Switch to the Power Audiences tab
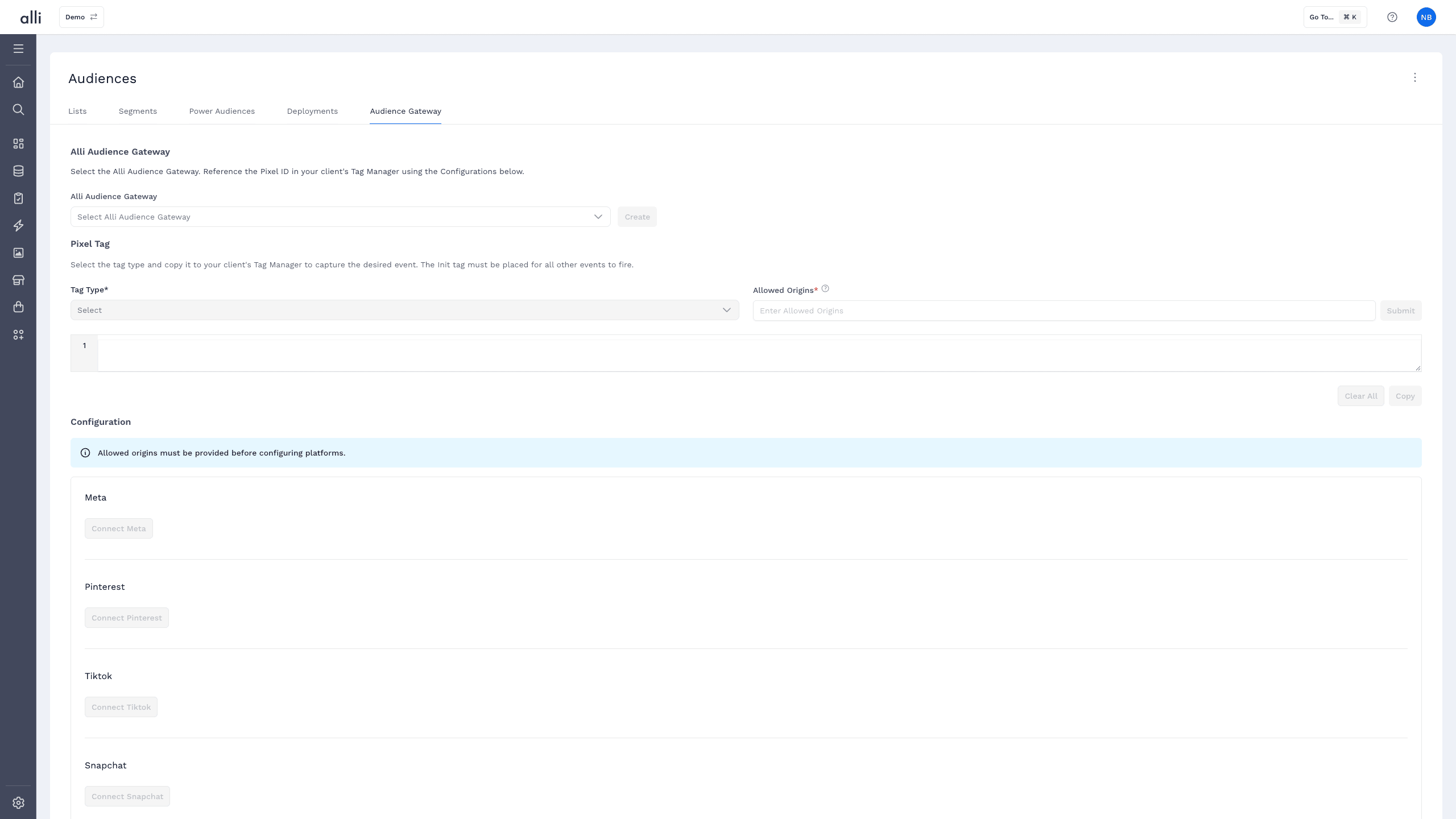 point(222,111)
